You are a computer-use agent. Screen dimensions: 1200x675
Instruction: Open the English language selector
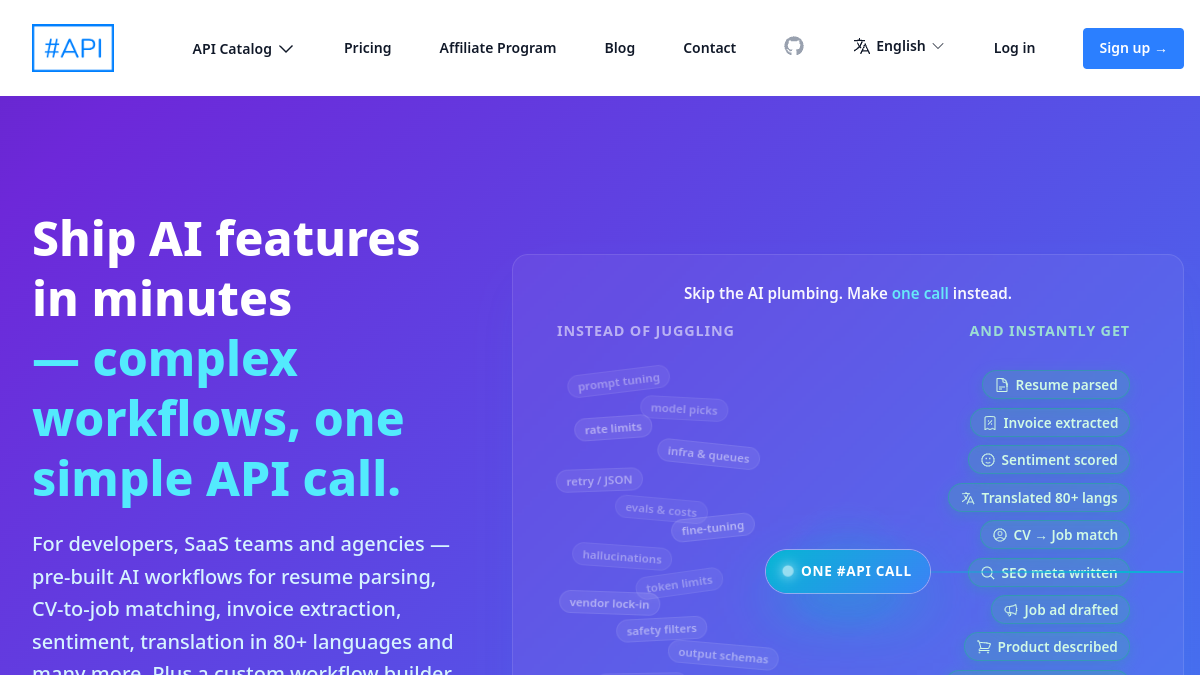coord(899,46)
